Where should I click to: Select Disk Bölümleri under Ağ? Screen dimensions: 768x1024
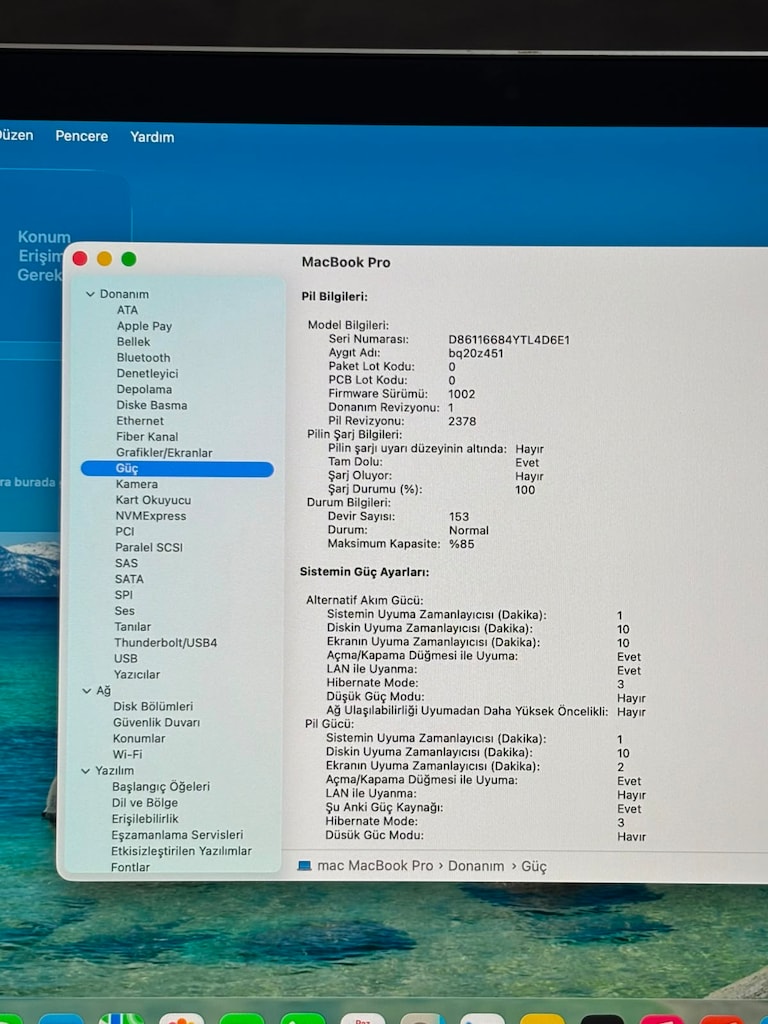[153, 707]
